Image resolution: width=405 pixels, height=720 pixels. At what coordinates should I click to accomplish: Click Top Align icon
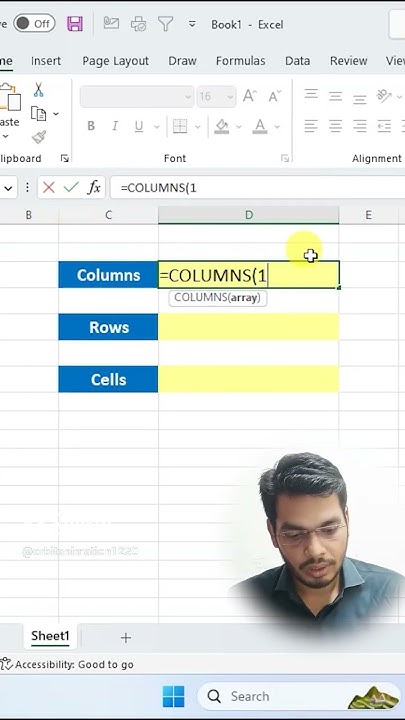pyautogui.click(x=311, y=95)
